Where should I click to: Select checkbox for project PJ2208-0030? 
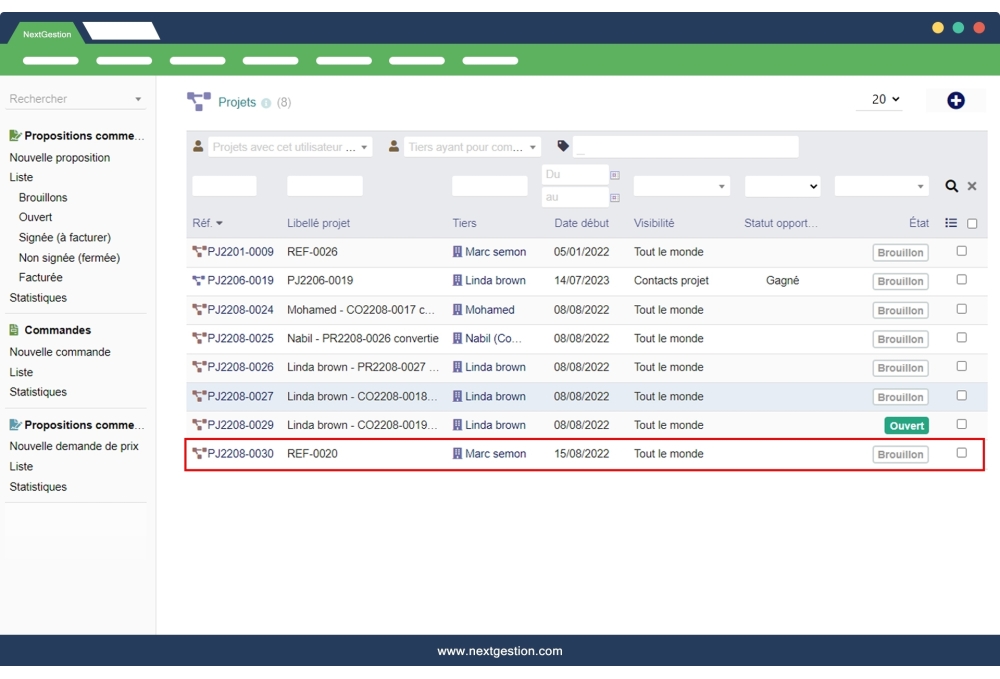(x=962, y=453)
